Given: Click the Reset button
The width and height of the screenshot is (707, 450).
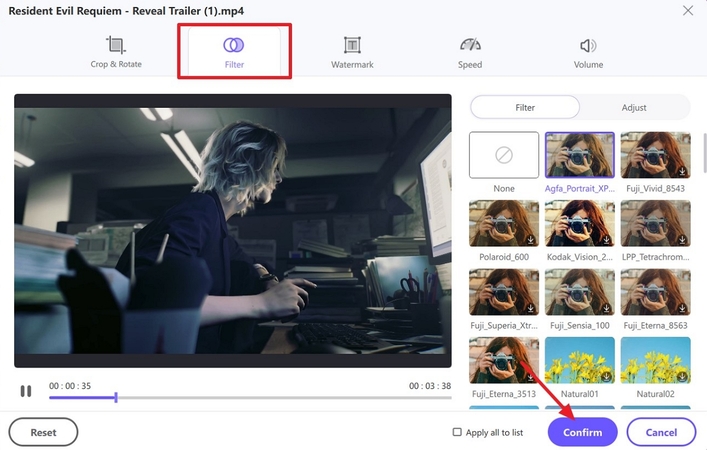Looking at the screenshot, I should tap(43, 432).
